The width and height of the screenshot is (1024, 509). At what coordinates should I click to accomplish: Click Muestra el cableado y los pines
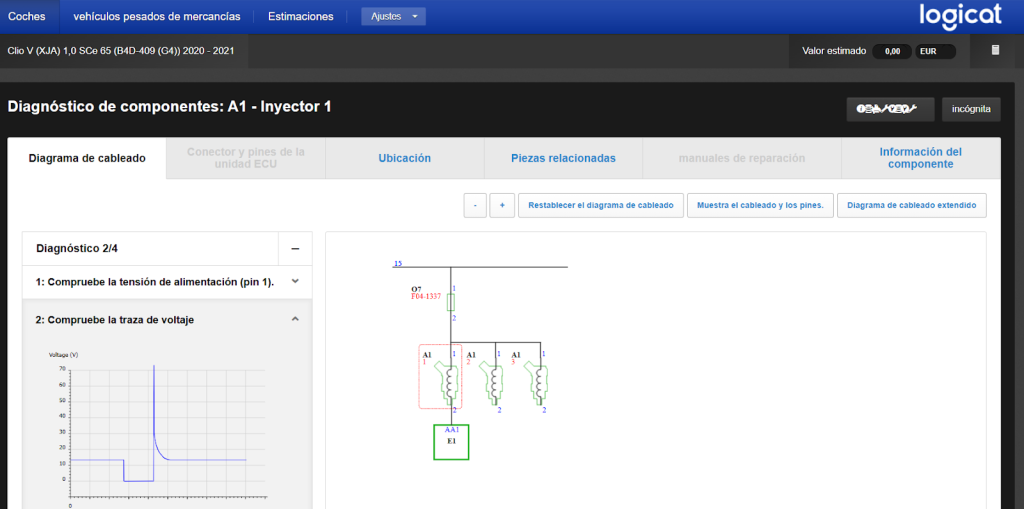click(760, 205)
